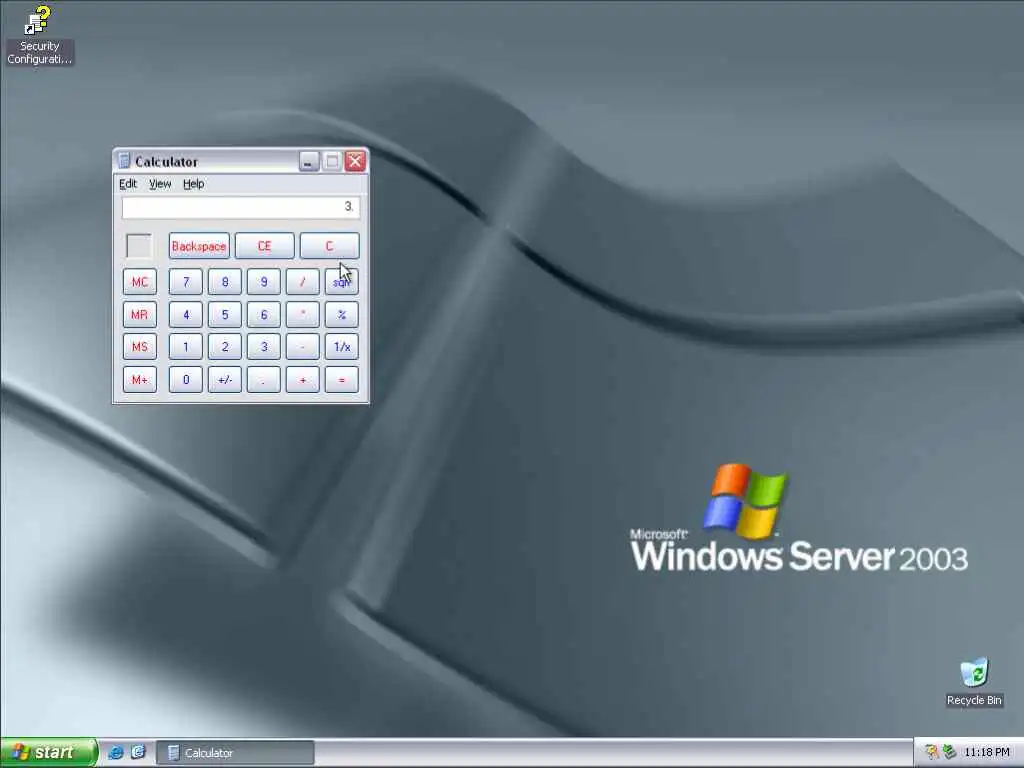Screen dimensions: 1024x768
Task: Click the equals = button
Action: pyautogui.click(x=342, y=379)
